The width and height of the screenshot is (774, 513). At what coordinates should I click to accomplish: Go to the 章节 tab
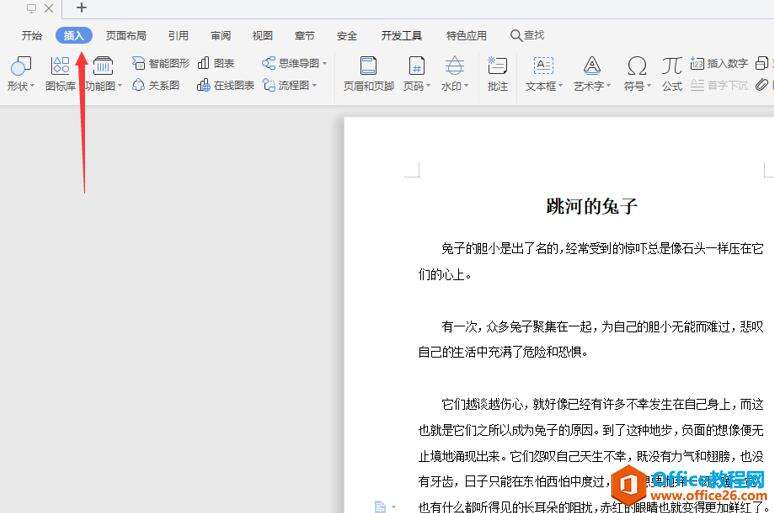[x=304, y=36]
